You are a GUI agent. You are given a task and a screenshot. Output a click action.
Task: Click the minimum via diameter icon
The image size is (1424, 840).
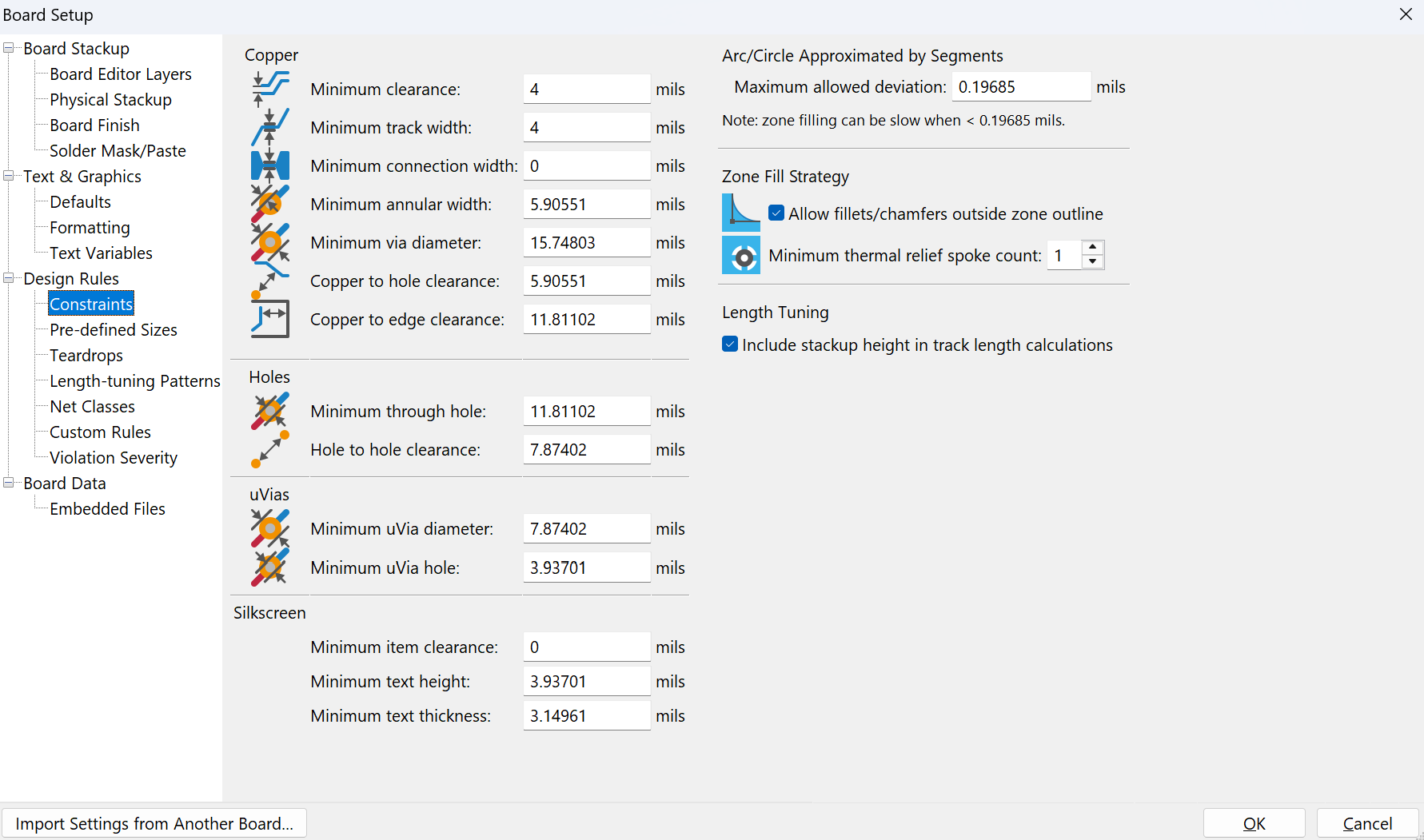point(269,242)
